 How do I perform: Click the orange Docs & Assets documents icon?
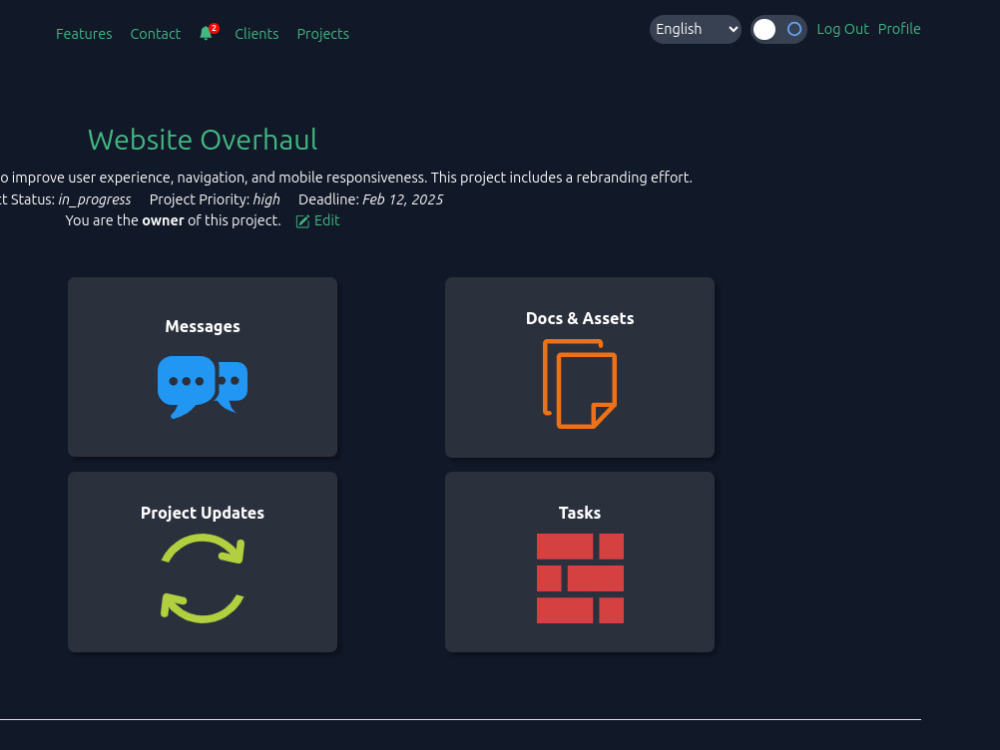click(580, 384)
